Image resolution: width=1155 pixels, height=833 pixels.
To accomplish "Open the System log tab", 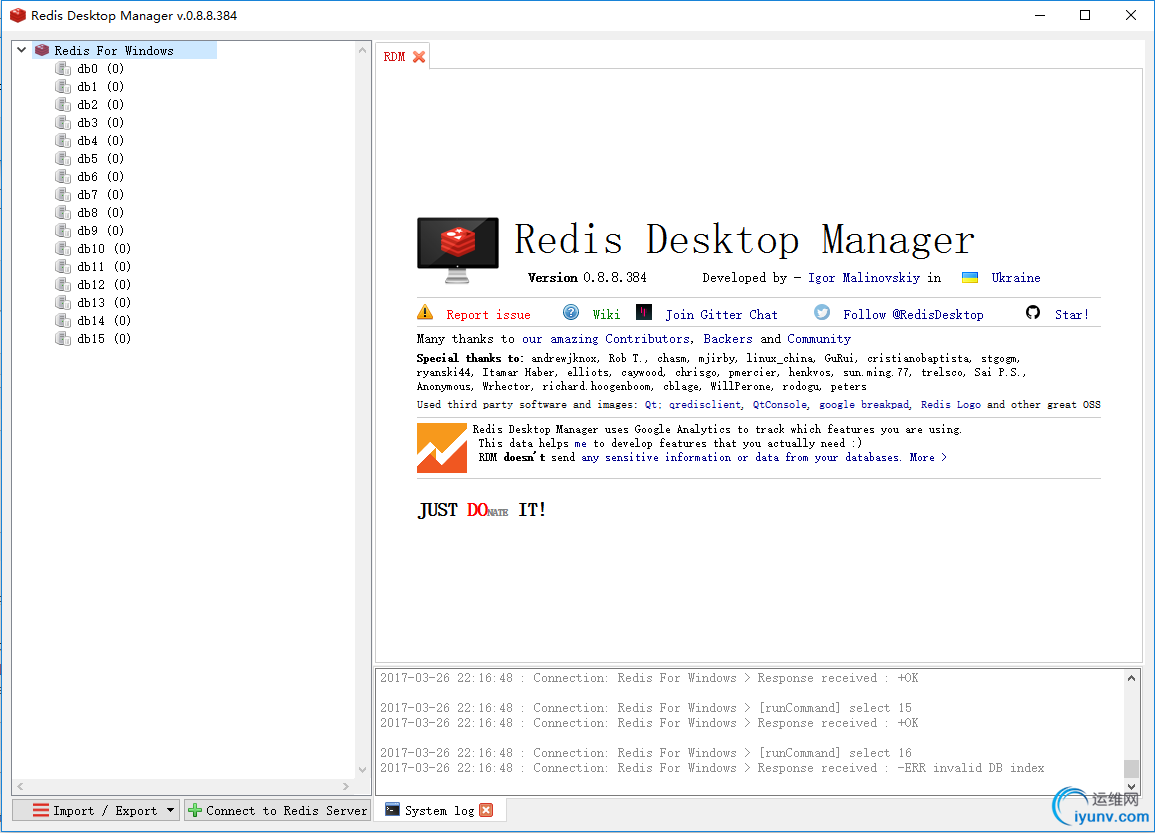I will (x=440, y=810).
